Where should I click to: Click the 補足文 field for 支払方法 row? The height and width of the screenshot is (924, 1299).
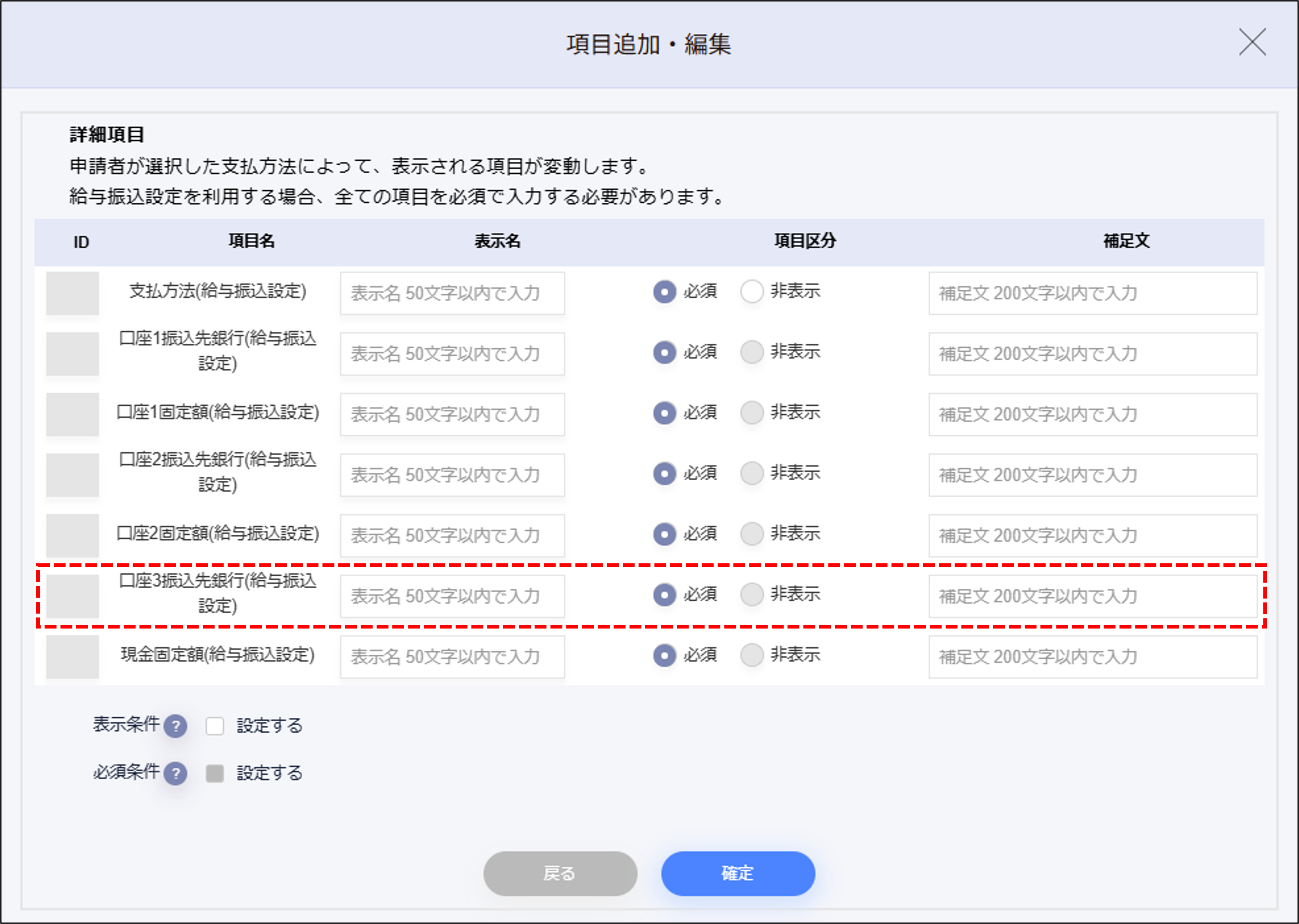[x=1092, y=294]
